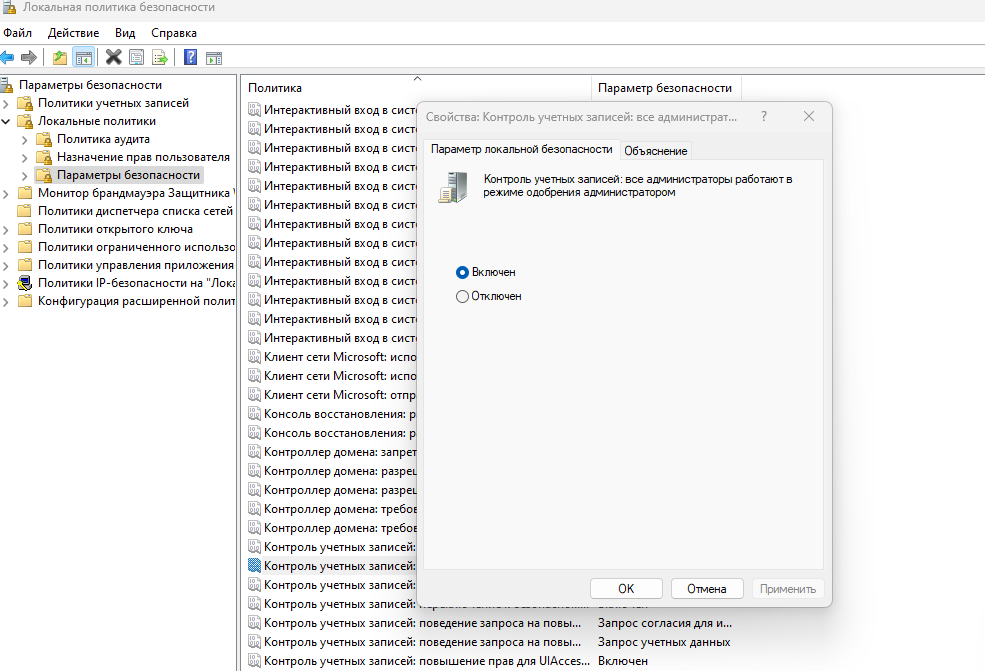The height and width of the screenshot is (671, 985).
Task: Open the Вид menu
Action: click(125, 33)
